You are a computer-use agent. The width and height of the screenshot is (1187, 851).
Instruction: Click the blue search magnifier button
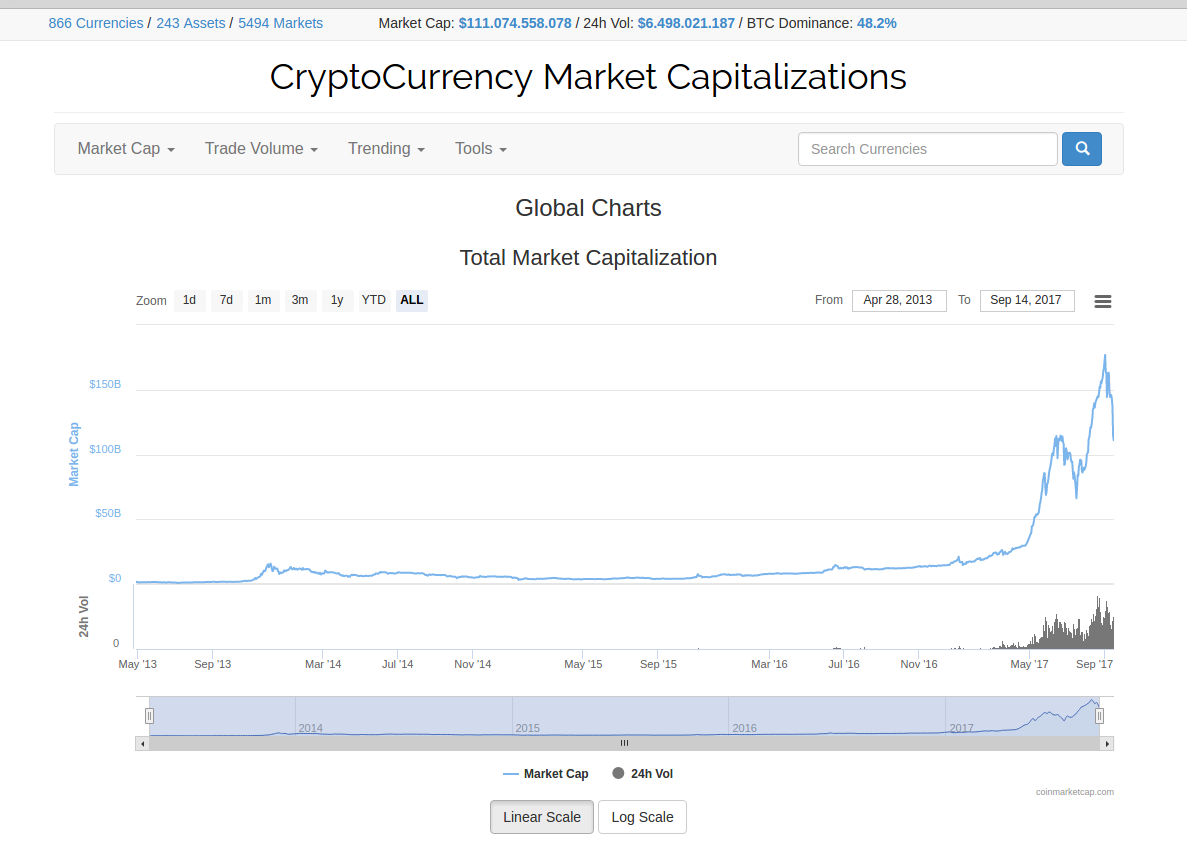1081,149
